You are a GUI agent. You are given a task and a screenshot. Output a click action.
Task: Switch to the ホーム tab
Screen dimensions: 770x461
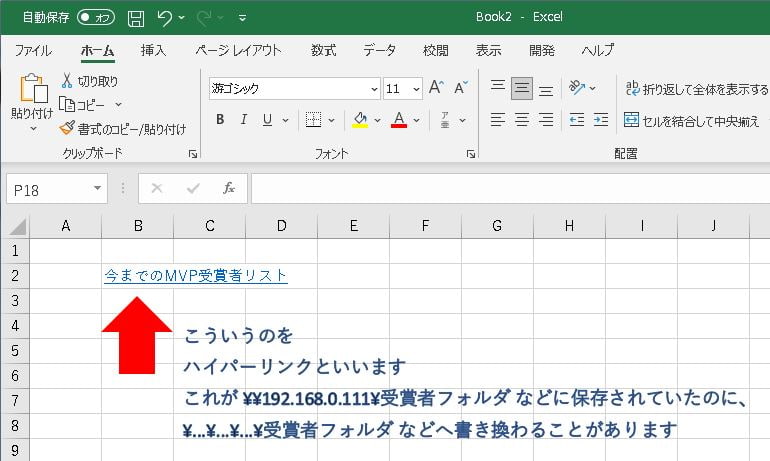pos(98,50)
